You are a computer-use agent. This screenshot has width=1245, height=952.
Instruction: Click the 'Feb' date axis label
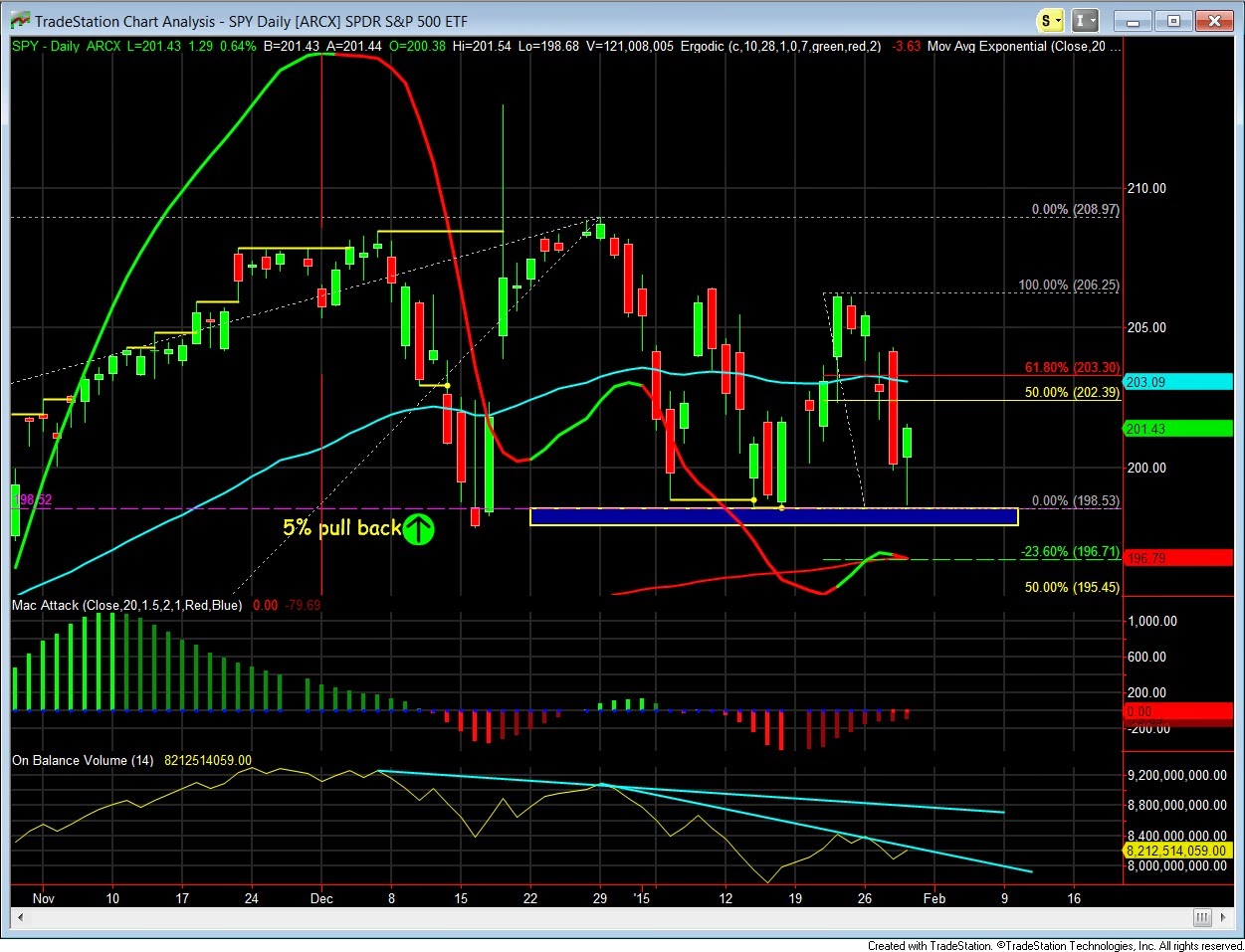pyautogui.click(x=934, y=898)
